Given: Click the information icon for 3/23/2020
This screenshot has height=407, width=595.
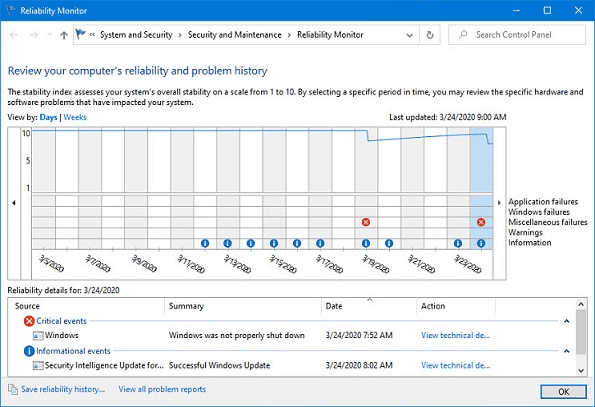Looking at the screenshot, I should pyautogui.click(x=458, y=244).
